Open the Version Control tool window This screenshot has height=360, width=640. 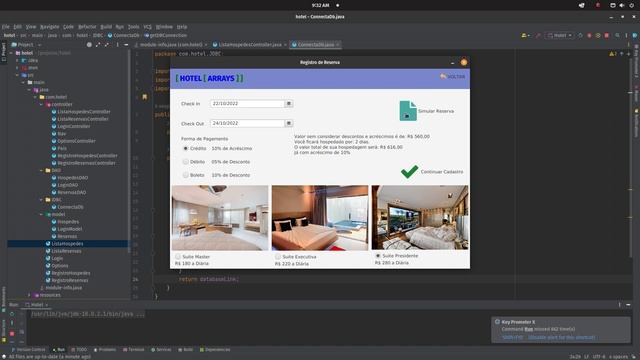pos(28,350)
